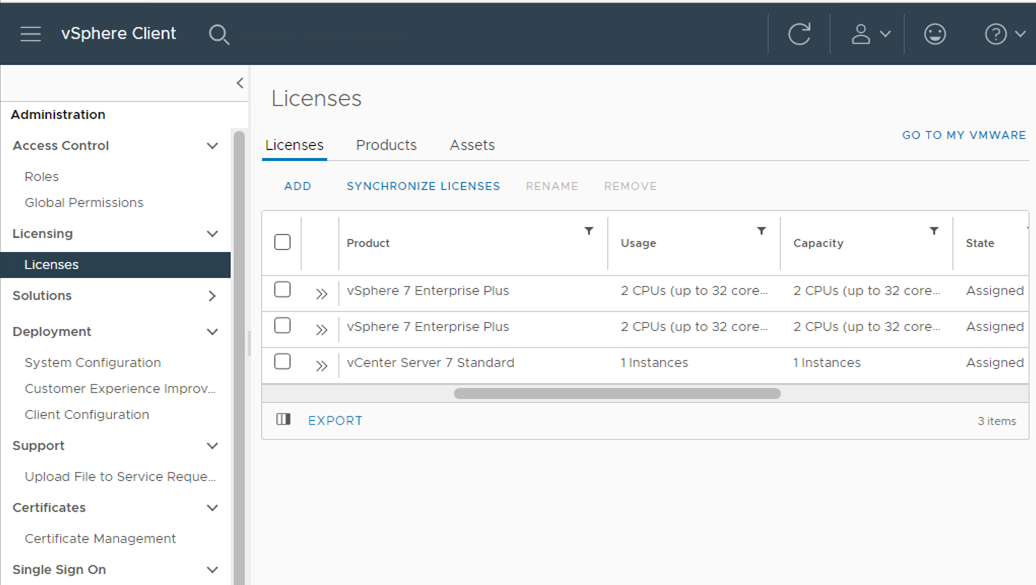The image size is (1036, 585).
Task: Open the user account dropdown
Action: [x=869, y=34]
